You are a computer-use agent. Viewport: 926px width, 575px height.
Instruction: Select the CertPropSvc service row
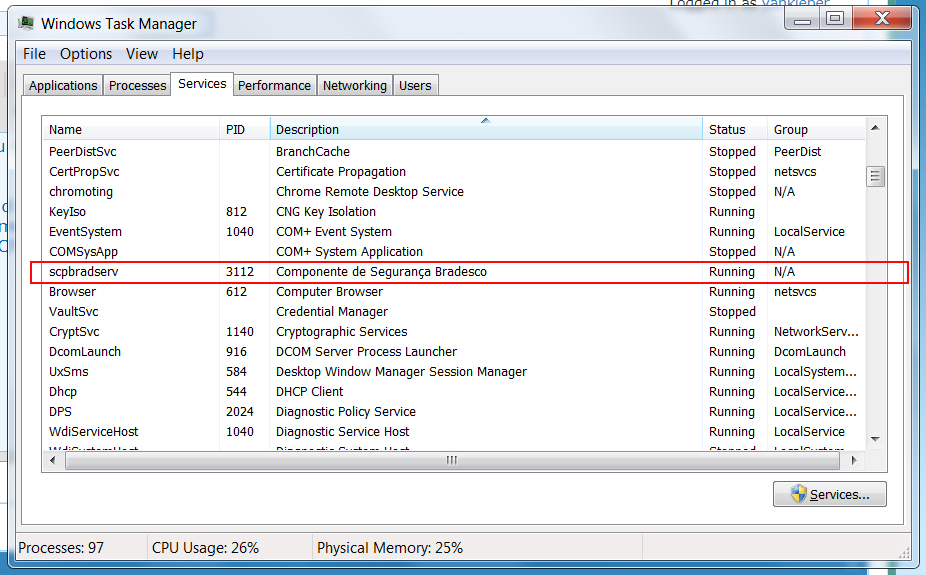pyautogui.click(x=453, y=172)
